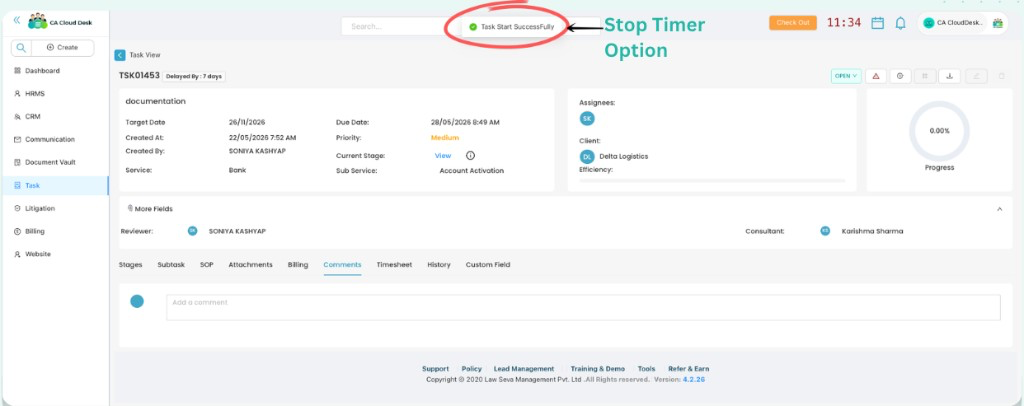The width and height of the screenshot is (1024, 406).
Task: Click the sidebar search magnifier icon
Action: [21, 48]
